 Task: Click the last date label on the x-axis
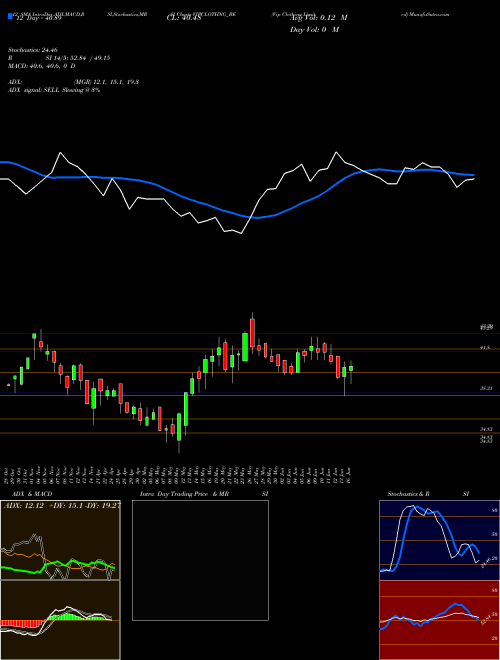click(349, 474)
